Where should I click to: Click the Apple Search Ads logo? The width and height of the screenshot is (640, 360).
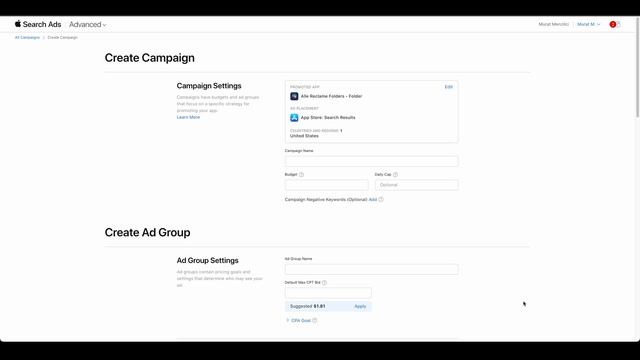coord(38,24)
